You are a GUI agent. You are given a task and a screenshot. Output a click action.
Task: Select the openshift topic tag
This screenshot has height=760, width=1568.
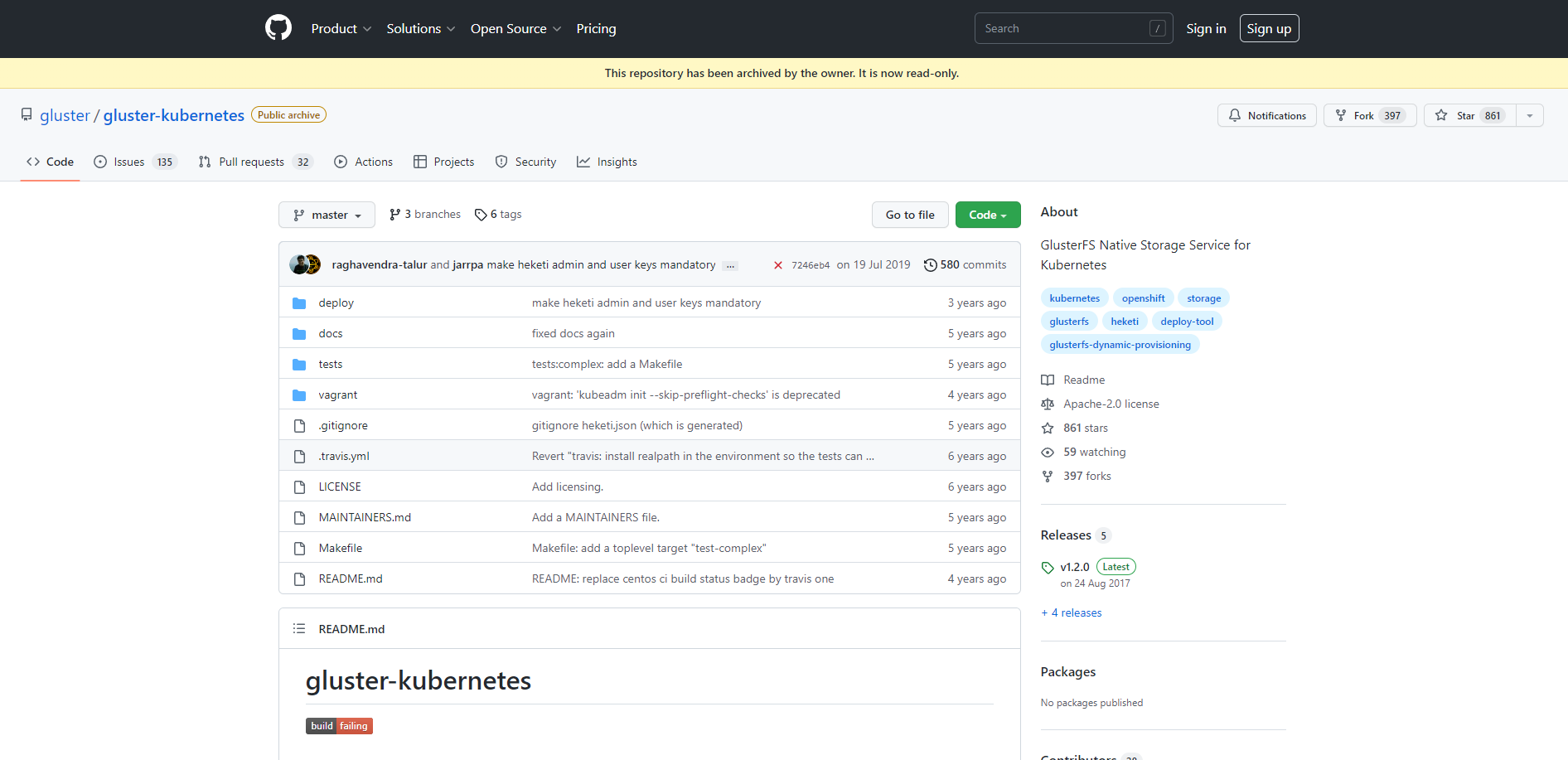[1144, 298]
